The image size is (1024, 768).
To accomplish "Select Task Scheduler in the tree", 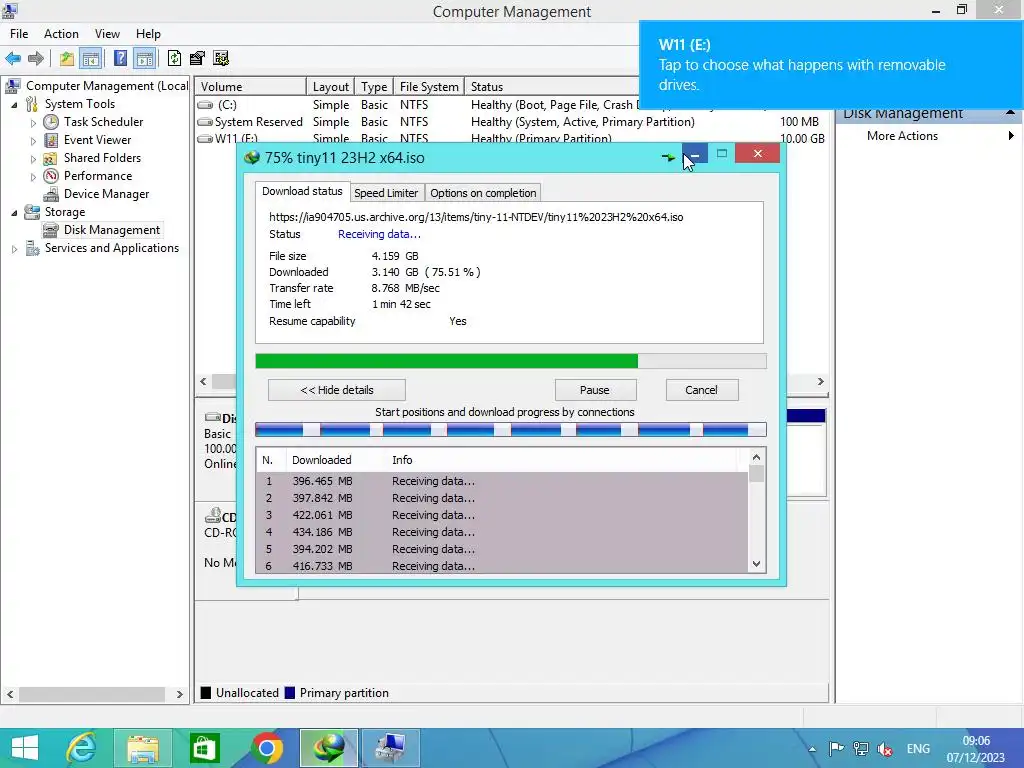I will click(103, 121).
